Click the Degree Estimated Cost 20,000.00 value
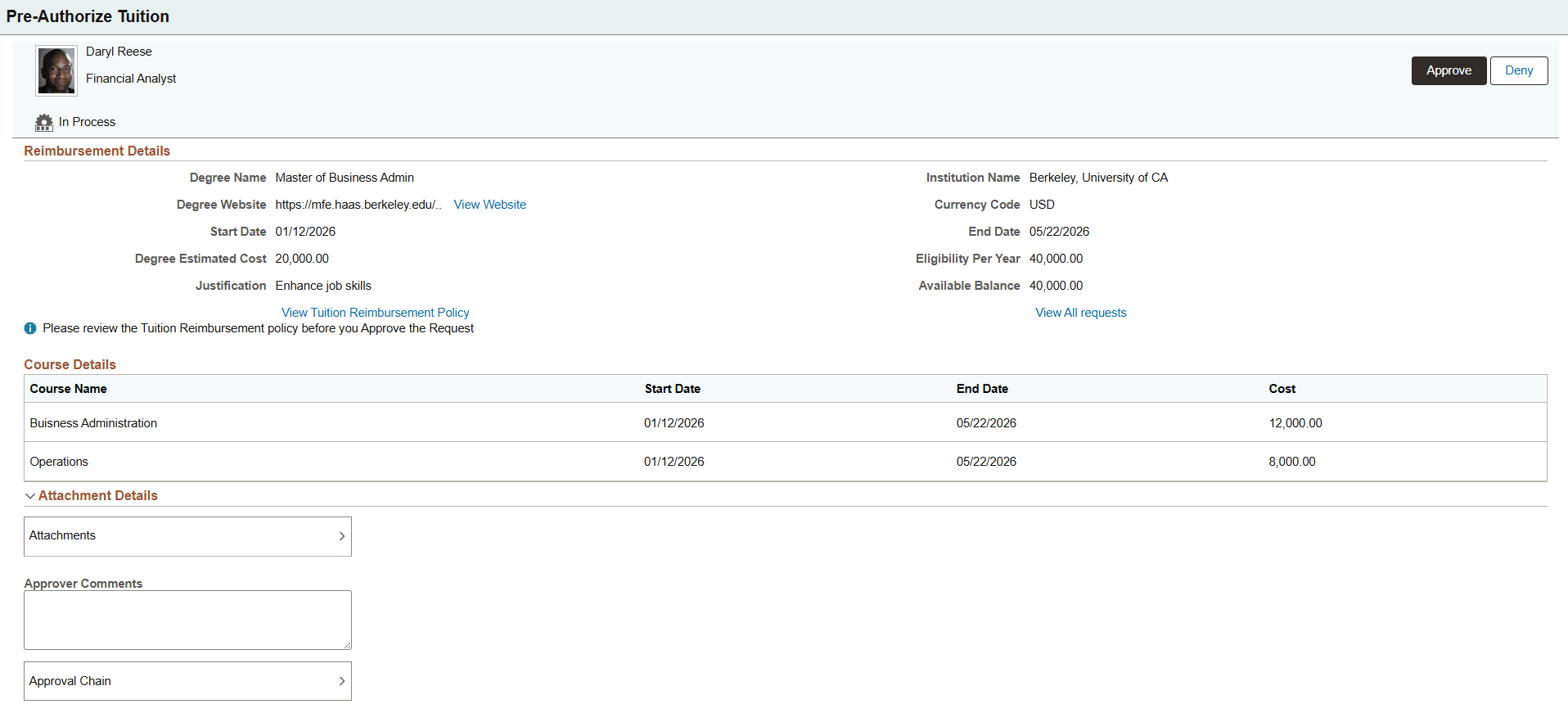This screenshot has width=1568, height=722. (302, 259)
